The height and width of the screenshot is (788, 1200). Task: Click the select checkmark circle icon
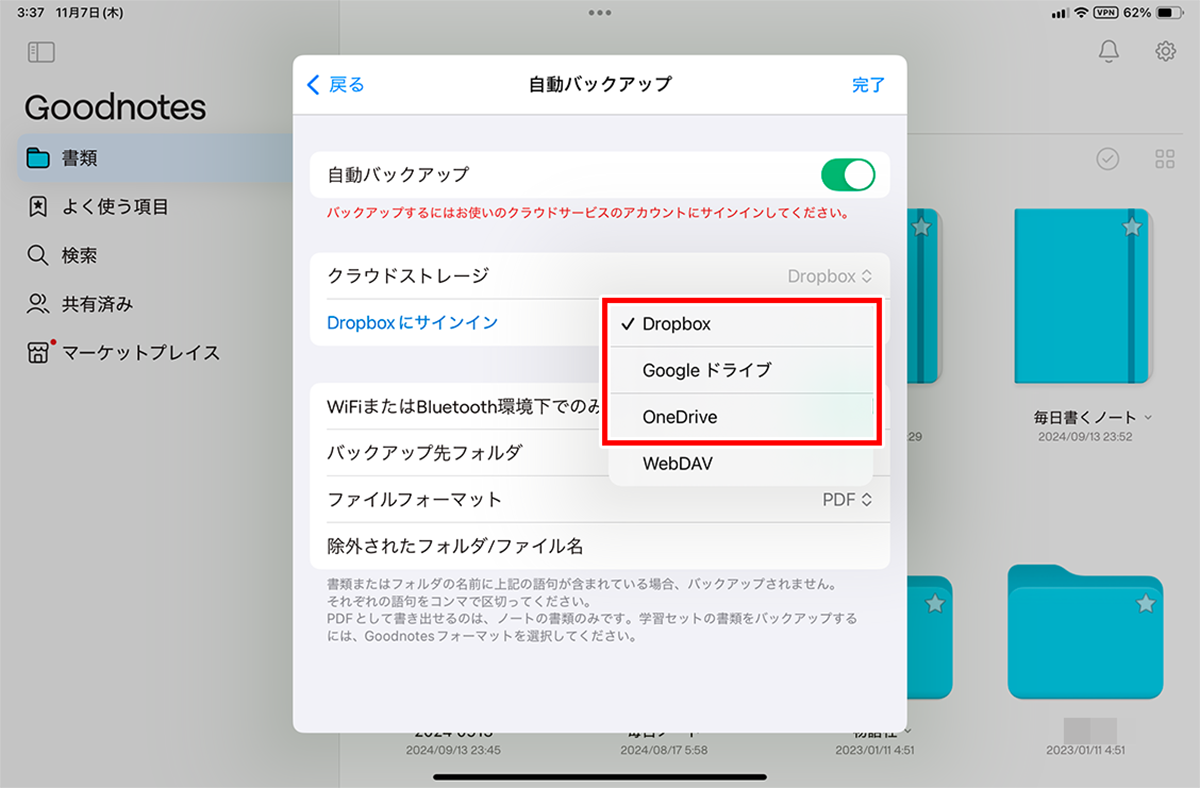[x=1107, y=158]
